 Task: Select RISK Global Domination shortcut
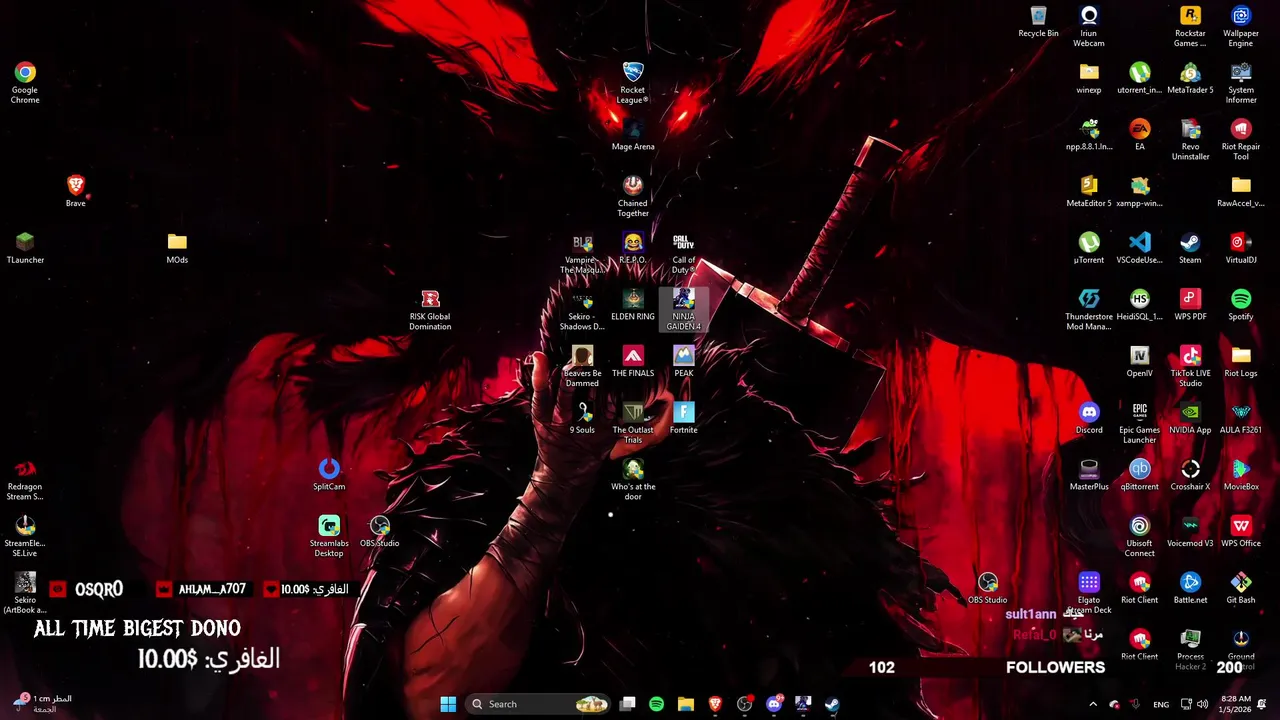point(430,309)
